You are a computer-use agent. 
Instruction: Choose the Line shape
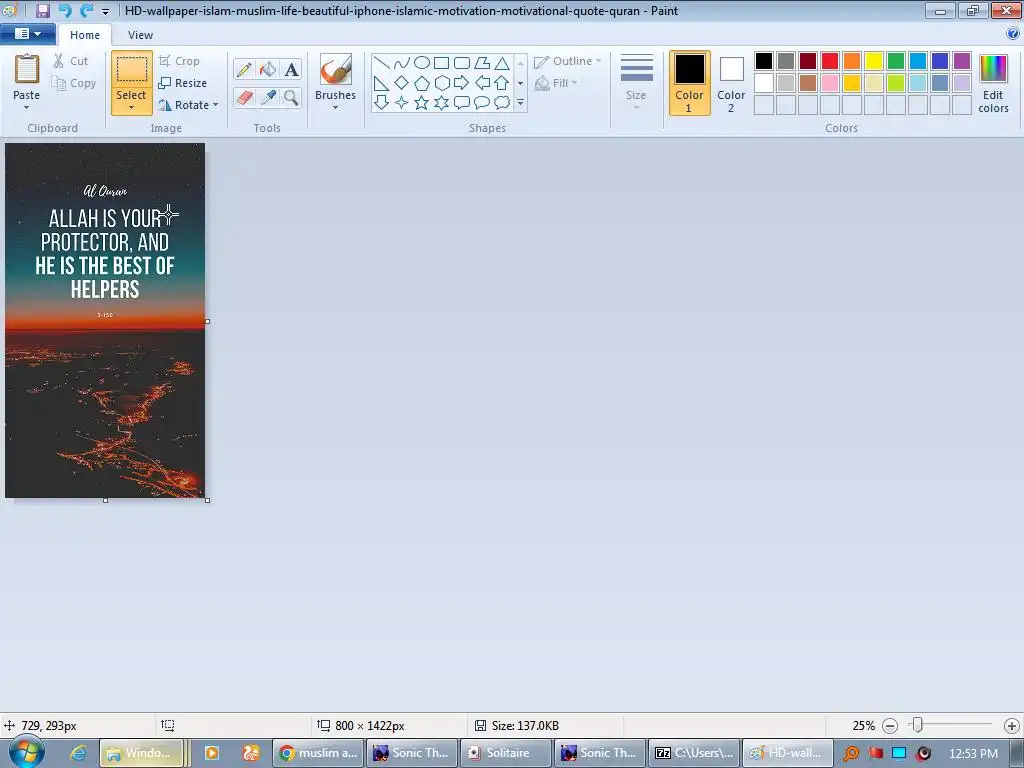tap(382, 63)
